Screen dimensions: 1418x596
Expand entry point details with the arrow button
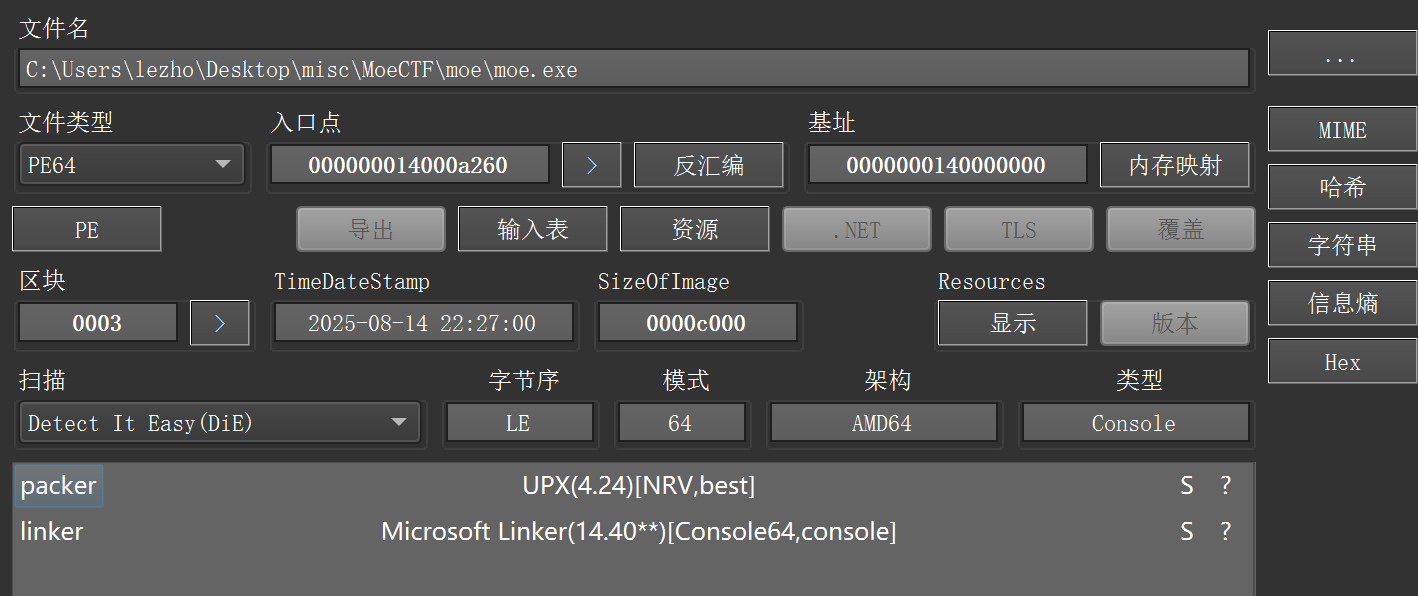(591, 164)
